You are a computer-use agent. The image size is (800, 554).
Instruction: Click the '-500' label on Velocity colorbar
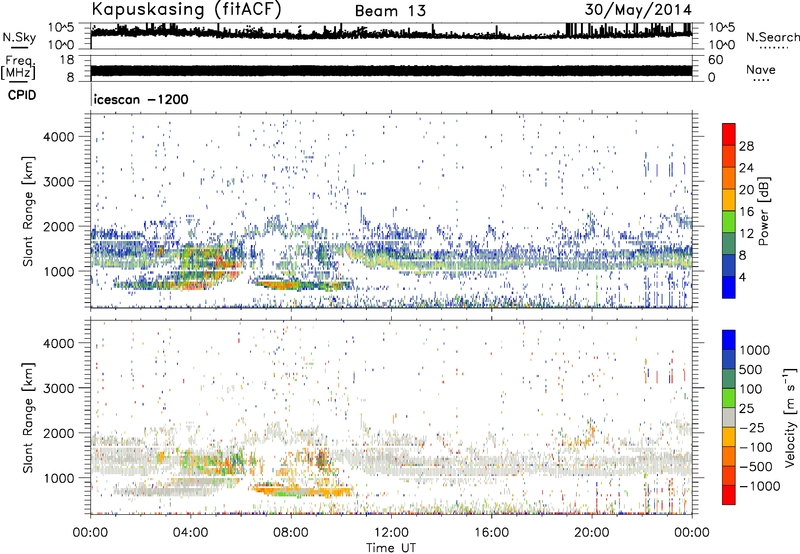756,467
